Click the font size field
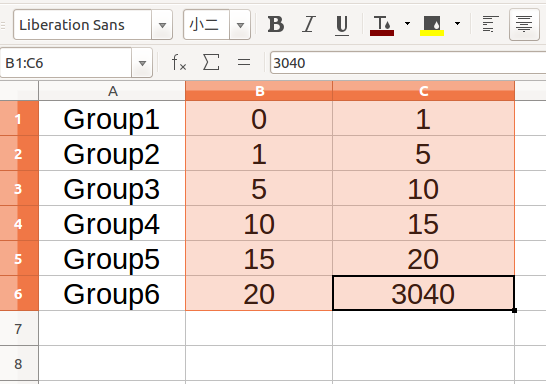The width and height of the screenshot is (546, 384). tap(206, 25)
